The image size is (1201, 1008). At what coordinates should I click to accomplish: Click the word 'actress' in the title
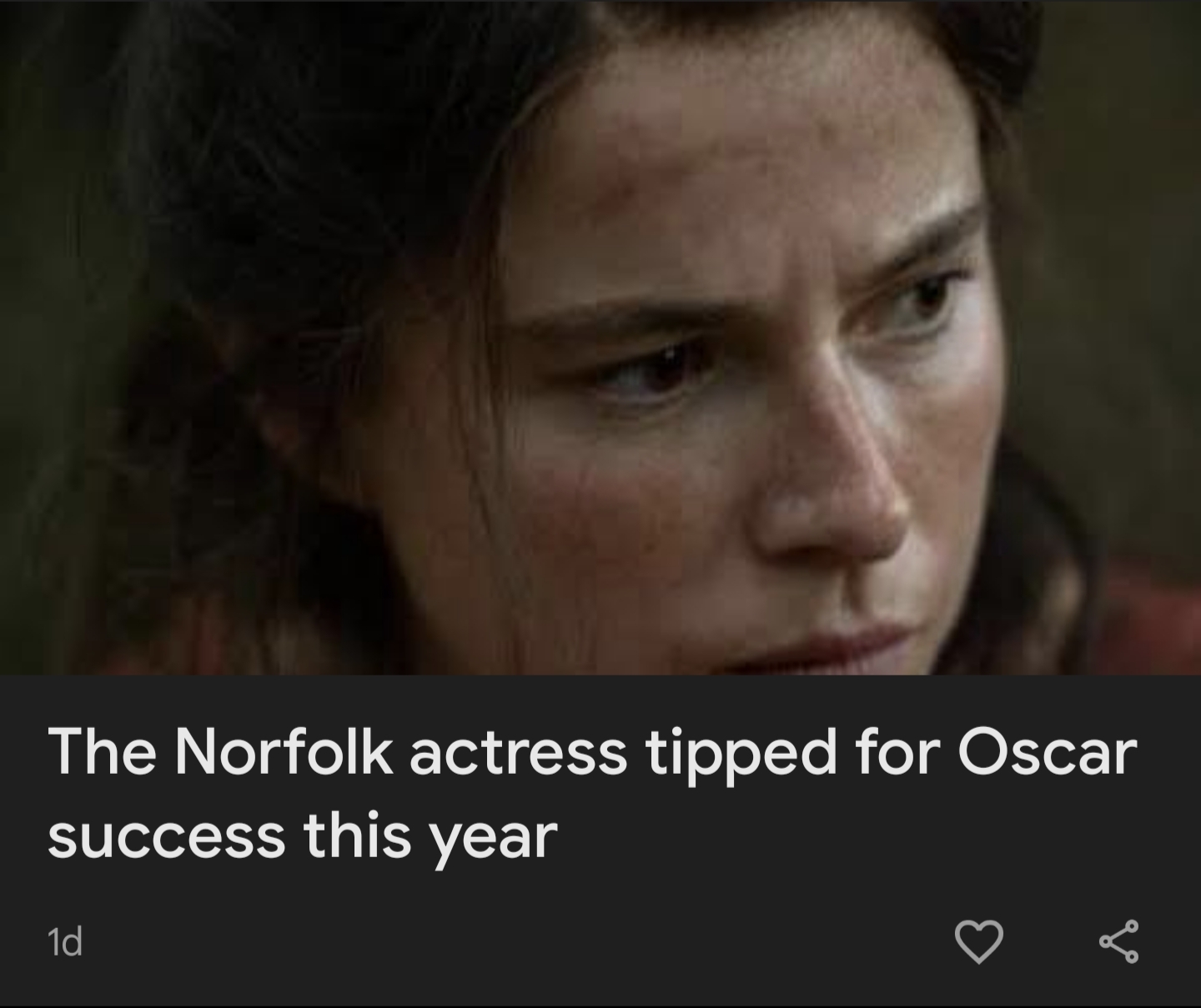pyautogui.click(x=517, y=752)
